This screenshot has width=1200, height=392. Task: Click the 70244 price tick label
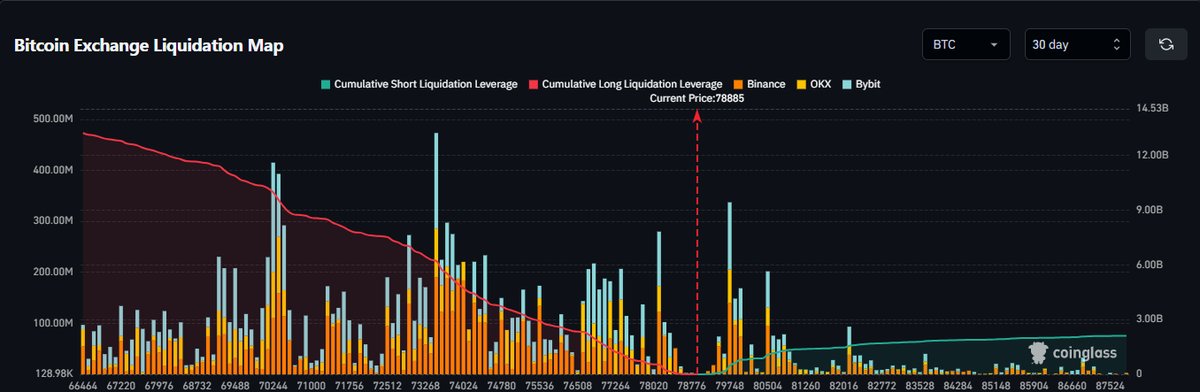point(273,385)
